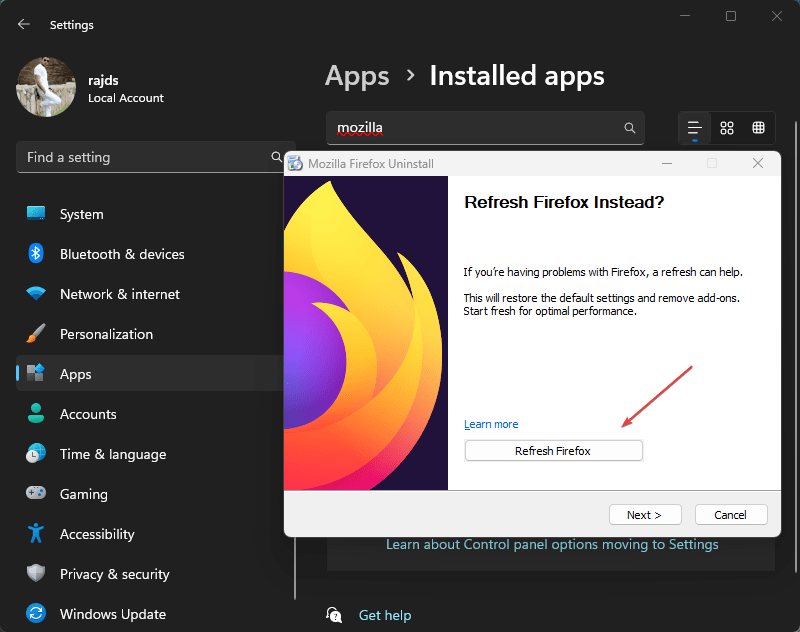
Task: Click the installed apps search box containing mozilla
Action: coord(485,128)
